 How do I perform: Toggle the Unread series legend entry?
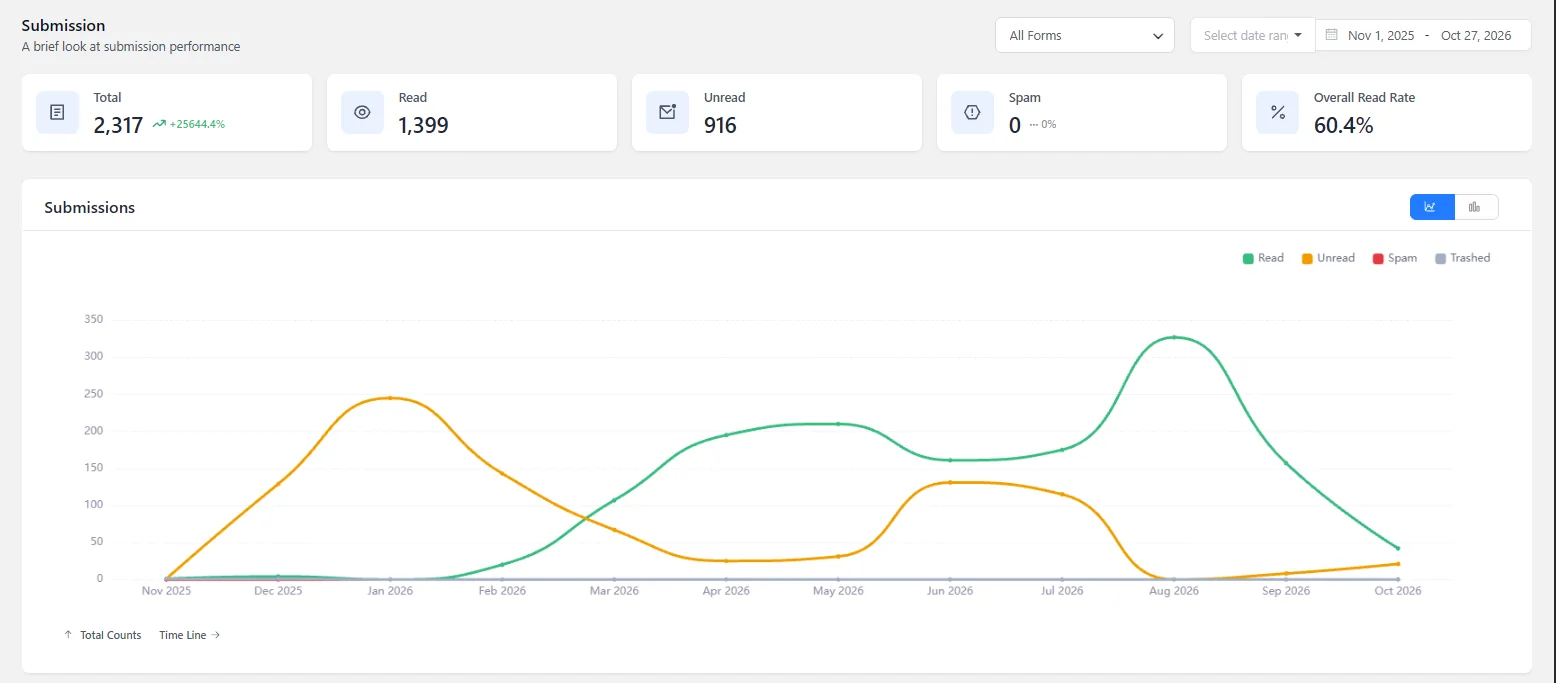1328,258
